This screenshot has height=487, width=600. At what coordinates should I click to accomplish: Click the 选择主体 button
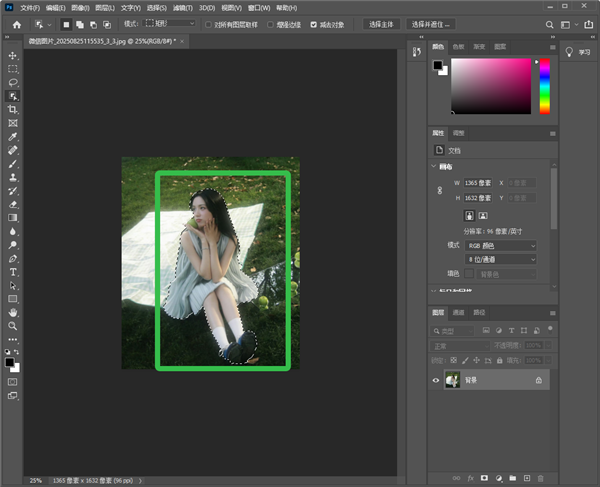[x=381, y=23]
